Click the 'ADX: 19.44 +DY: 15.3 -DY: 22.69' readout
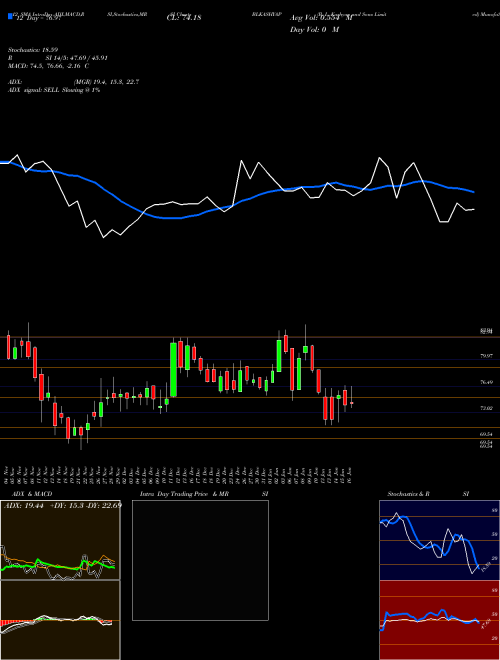500x660 pixels. 63,505
